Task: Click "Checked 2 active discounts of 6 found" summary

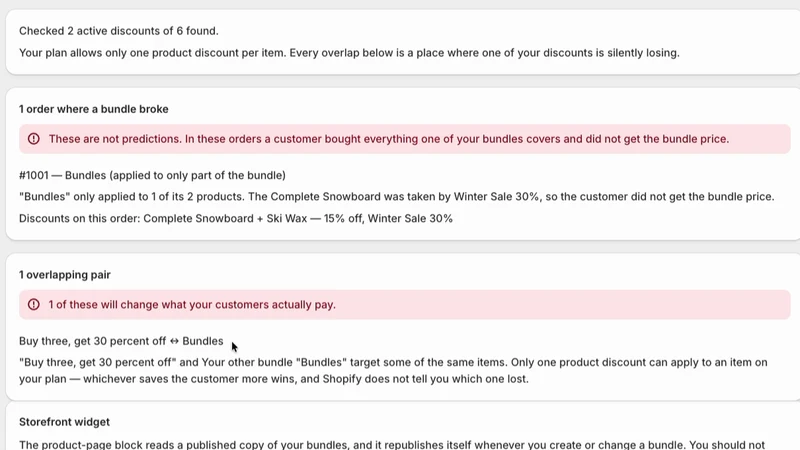Action: pos(119,31)
